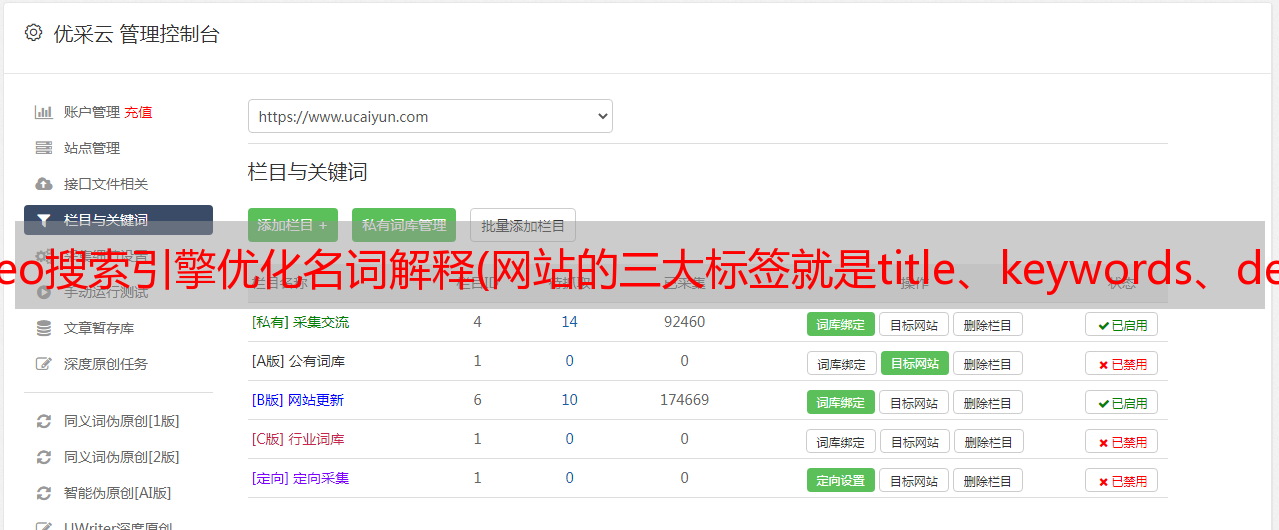Click the 栏目与关键词 page heading
This screenshot has width=1279, height=530.
pyautogui.click(x=307, y=172)
